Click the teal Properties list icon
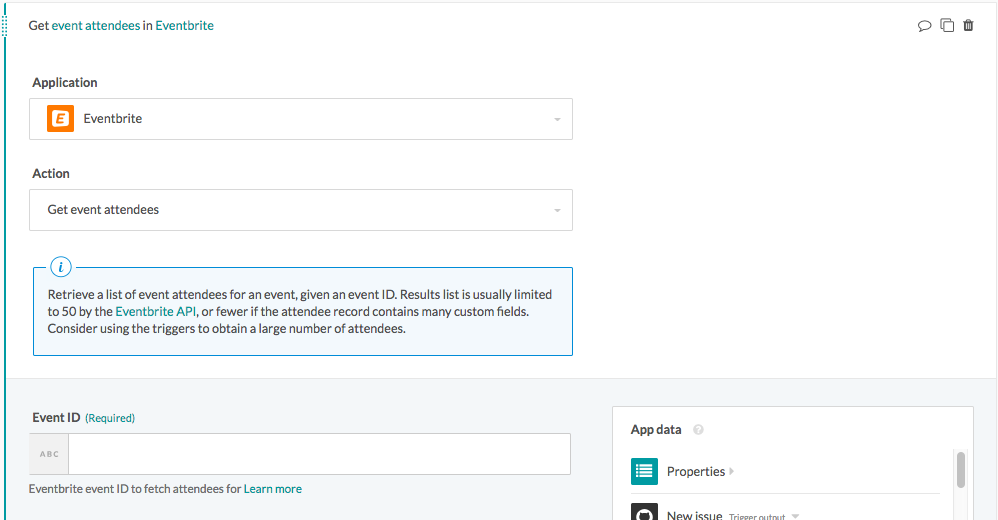 [x=645, y=471]
